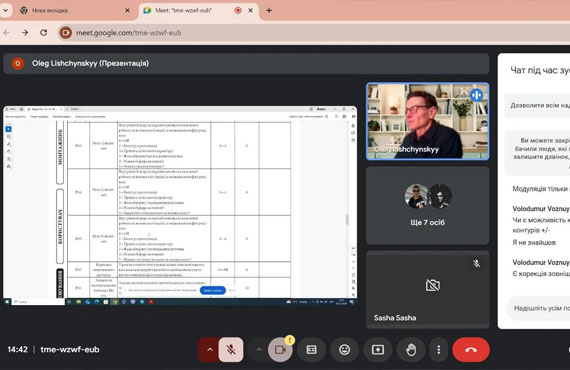Leave the call with red button
The height and width of the screenshot is (370, 570).
471,350
